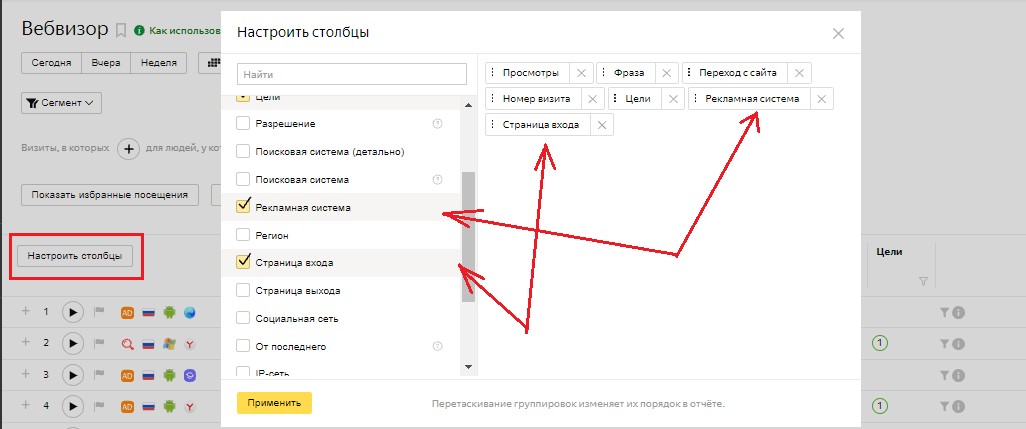The width and height of the screenshot is (1026, 429).
Task: Click Показать избранные посещения
Action: 110,194
